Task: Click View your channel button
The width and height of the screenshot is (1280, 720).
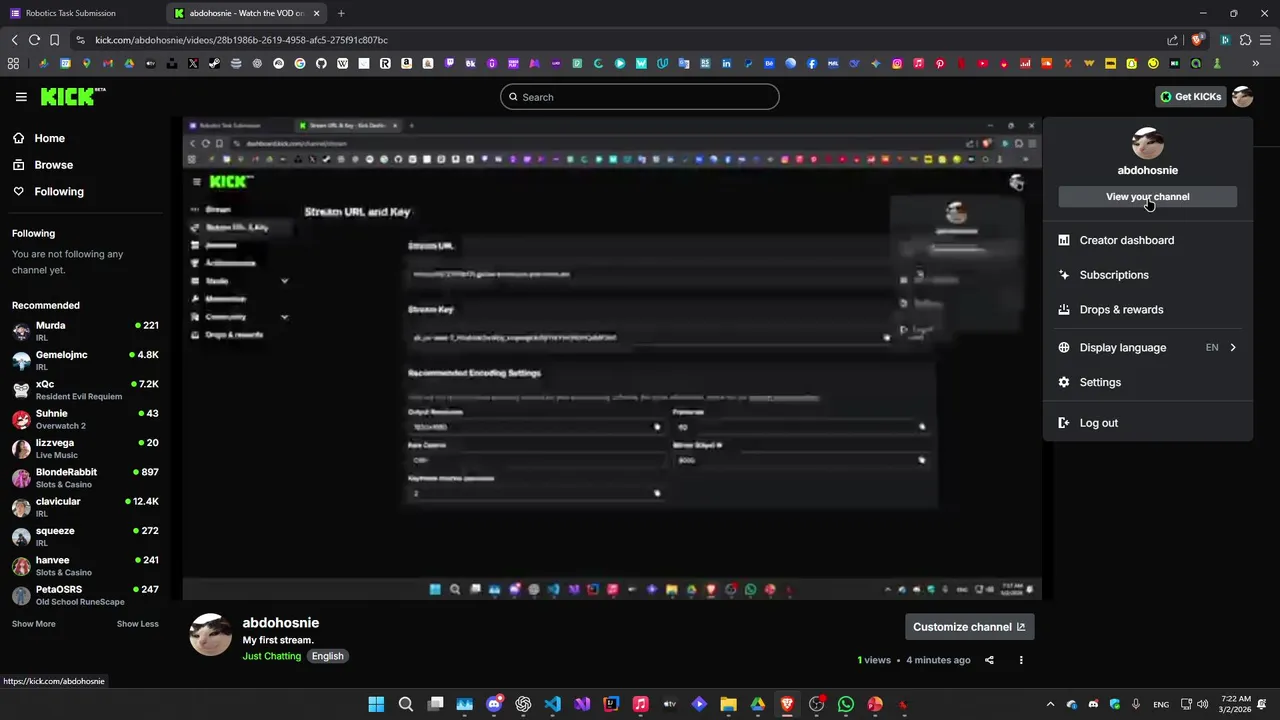Action: (x=1147, y=197)
